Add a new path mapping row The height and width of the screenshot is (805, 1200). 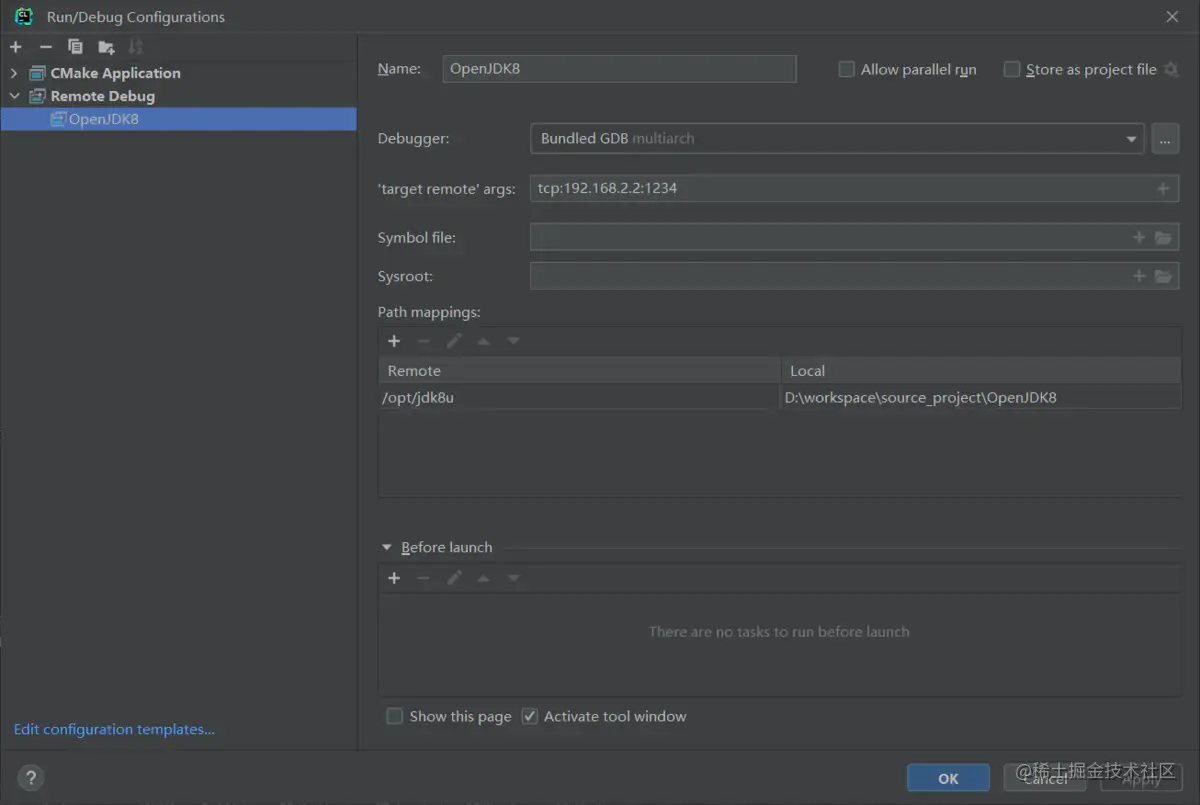394,341
